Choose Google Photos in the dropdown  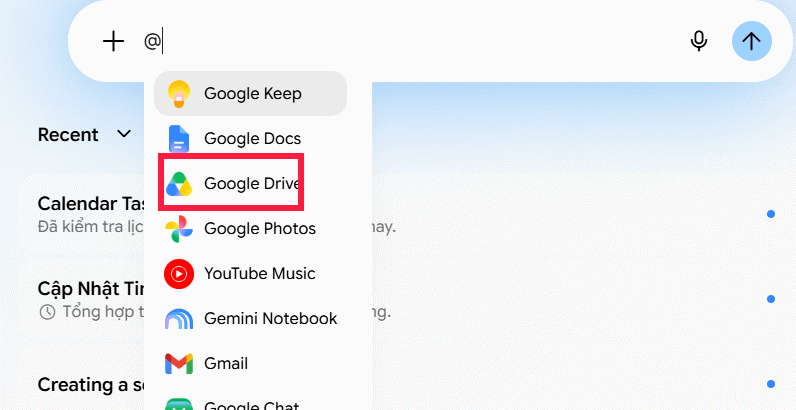point(250,228)
